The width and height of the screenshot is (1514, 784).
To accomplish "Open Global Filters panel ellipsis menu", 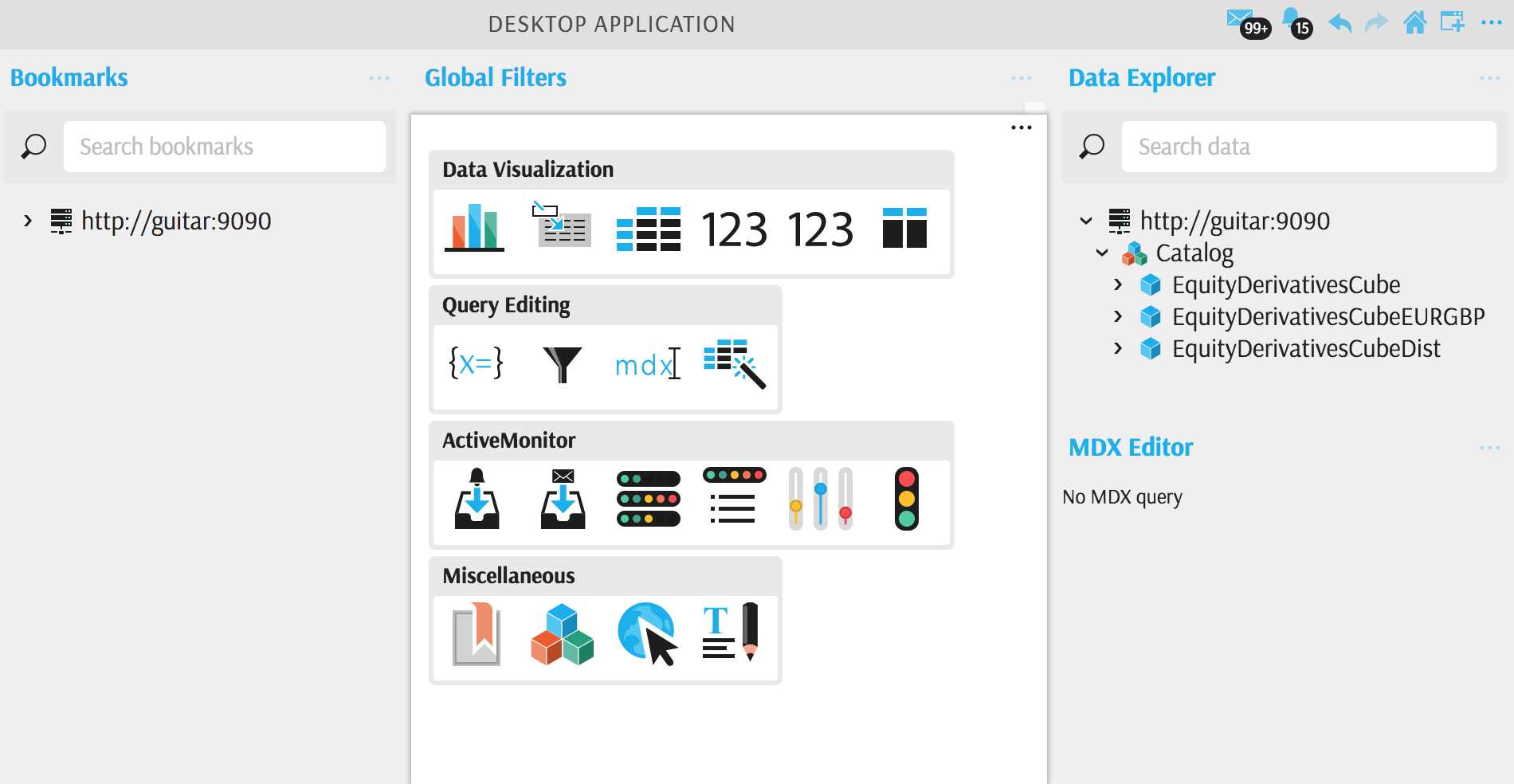I will (x=1022, y=78).
